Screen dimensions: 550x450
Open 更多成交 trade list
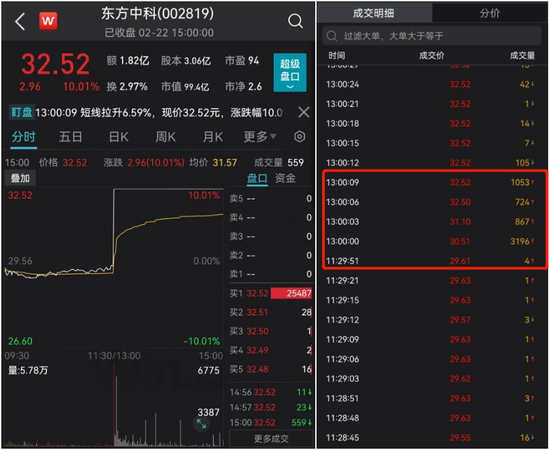tap(271, 439)
